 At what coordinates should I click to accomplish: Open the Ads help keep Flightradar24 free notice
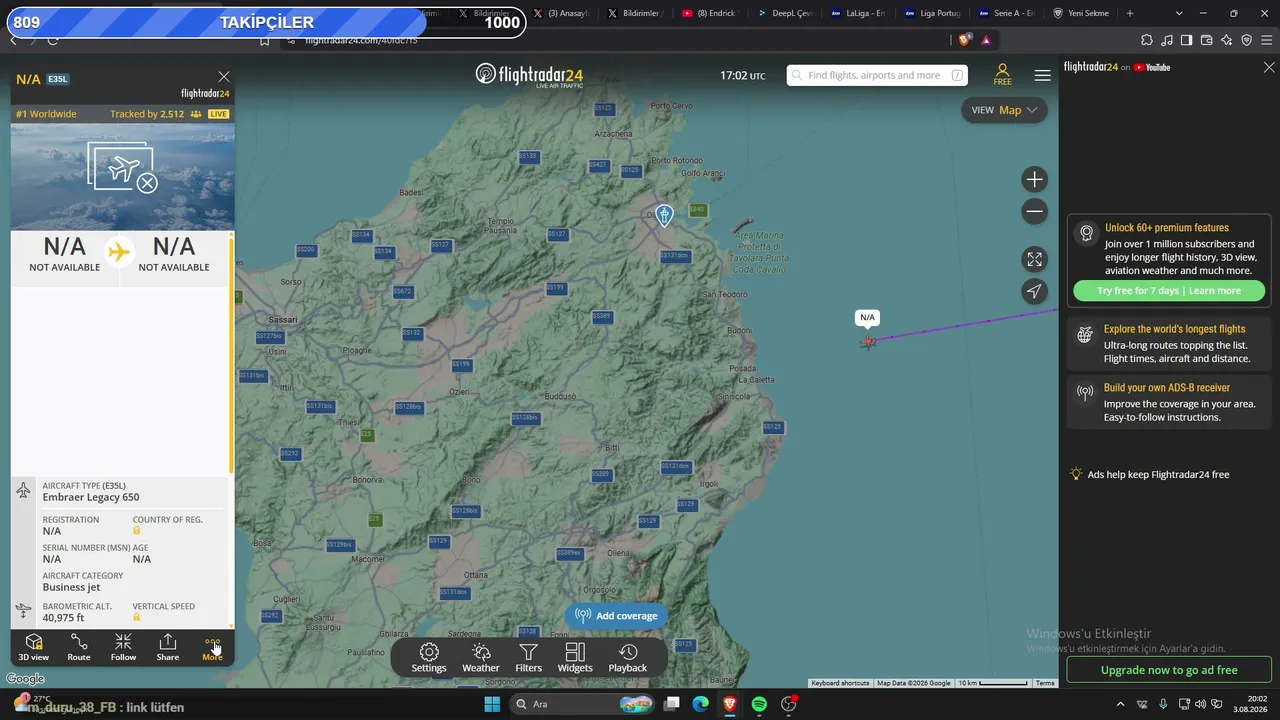[1150, 474]
